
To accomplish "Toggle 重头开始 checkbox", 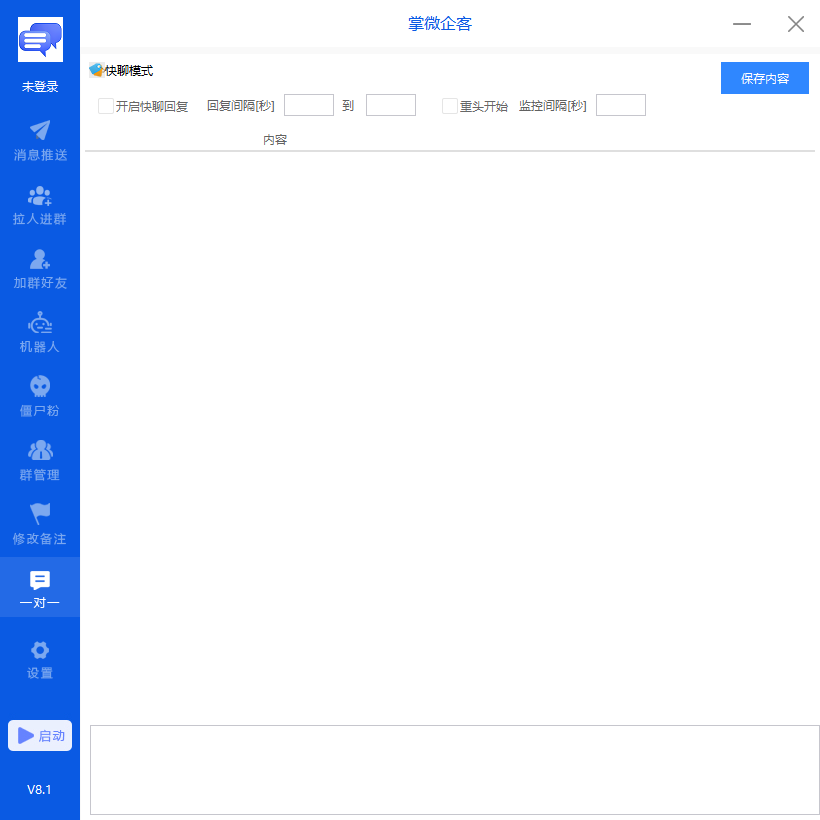I will (450, 106).
